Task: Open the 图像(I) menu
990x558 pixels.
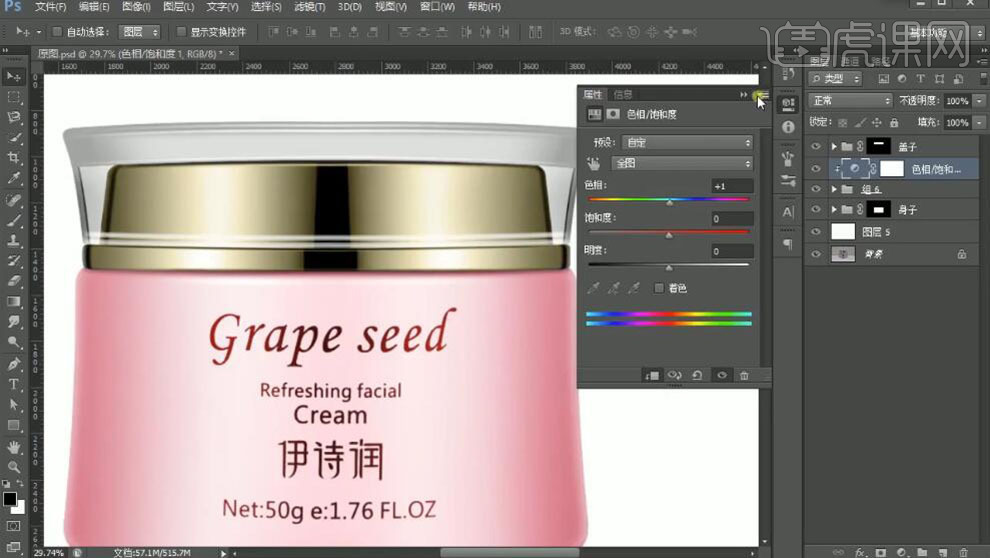Action: (x=136, y=7)
